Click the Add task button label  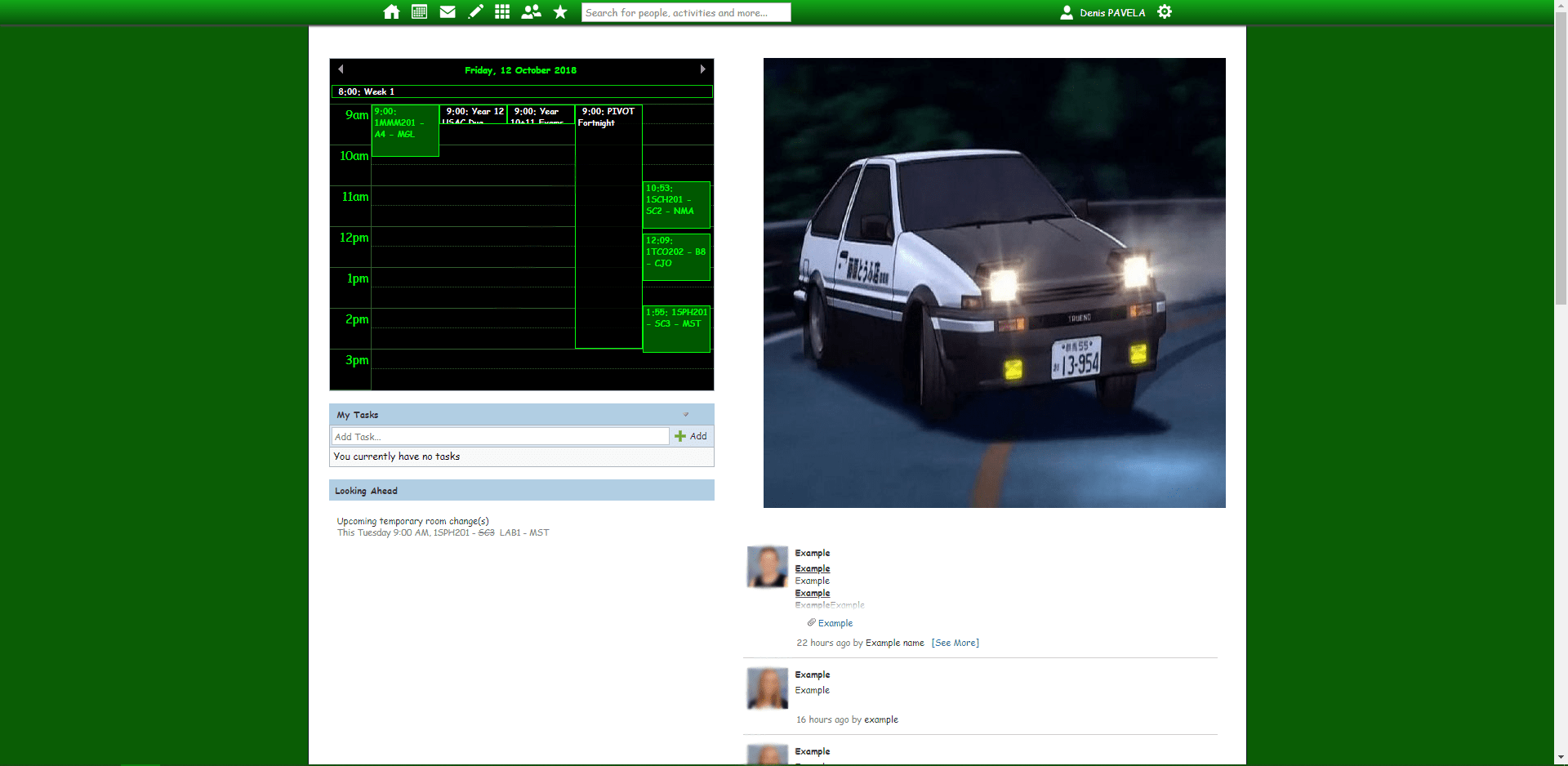(698, 436)
